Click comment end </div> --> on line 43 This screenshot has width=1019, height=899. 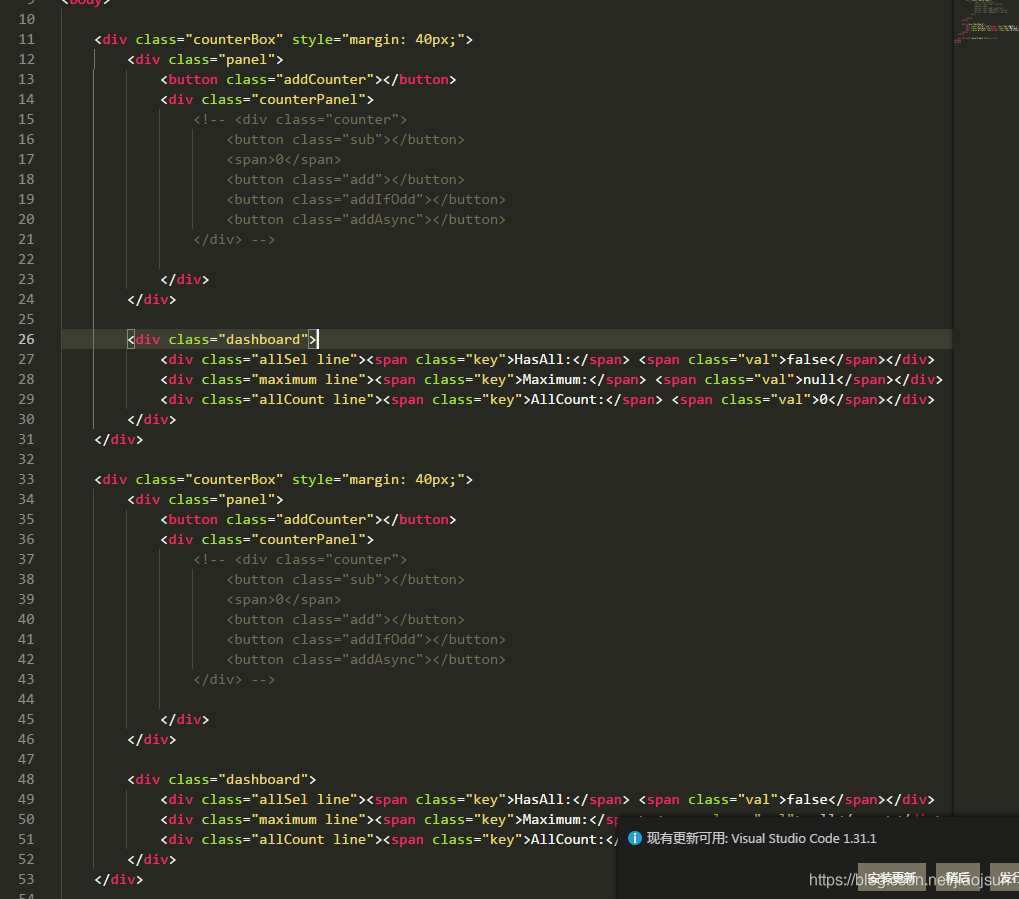(234, 679)
